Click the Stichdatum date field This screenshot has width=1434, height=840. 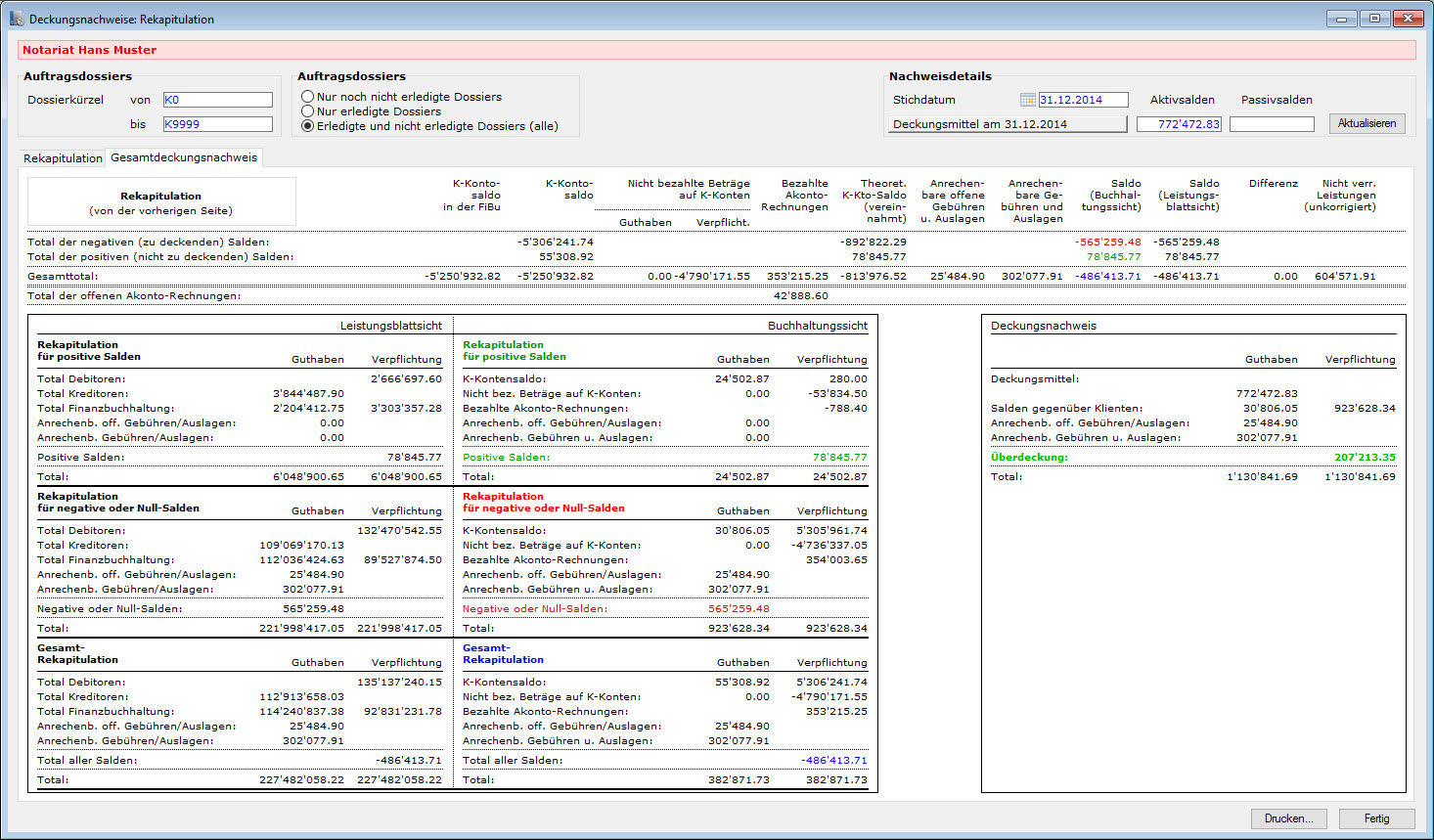click(x=1083, y=100)
